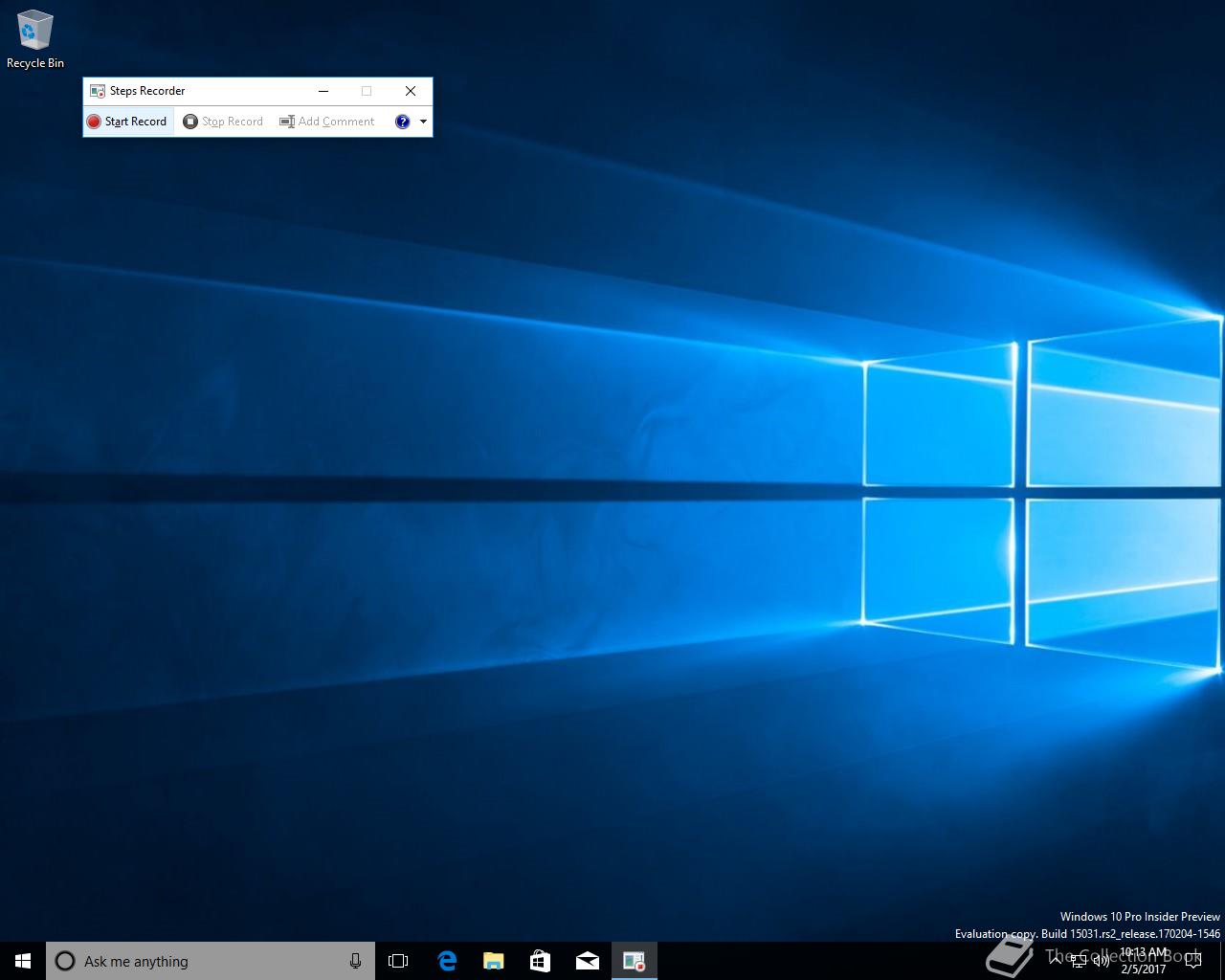1225x980 pixels.
Task: Open the Action Center notifications icon
Action: (x=1193, y=961)
